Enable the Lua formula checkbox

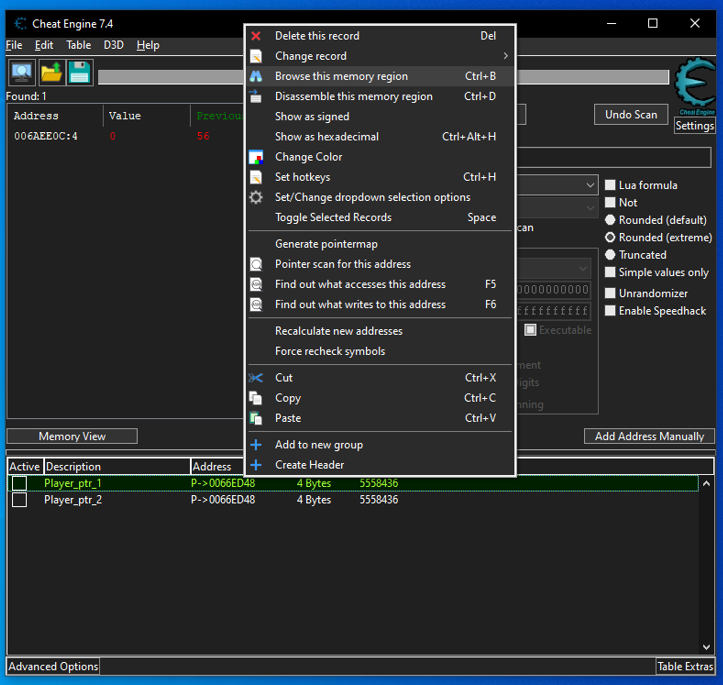(610, 185)
